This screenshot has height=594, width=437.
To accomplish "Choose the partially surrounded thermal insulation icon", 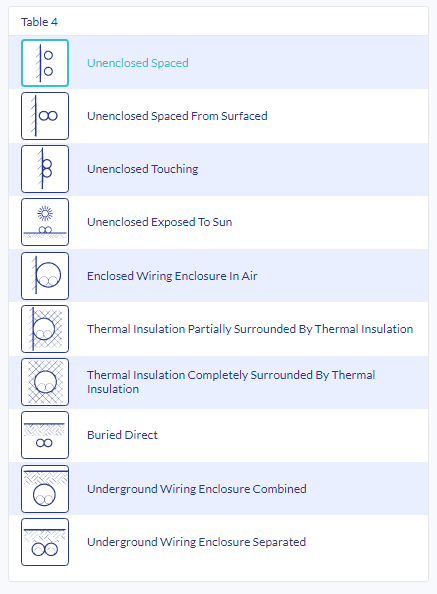I will (45, 329).
